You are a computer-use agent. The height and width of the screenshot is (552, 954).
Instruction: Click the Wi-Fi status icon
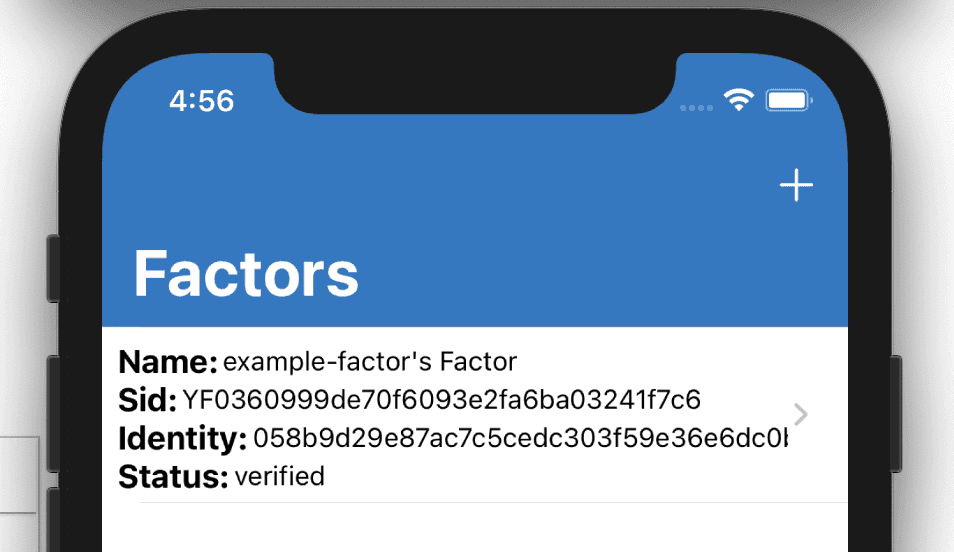click(x=740, y=100)
